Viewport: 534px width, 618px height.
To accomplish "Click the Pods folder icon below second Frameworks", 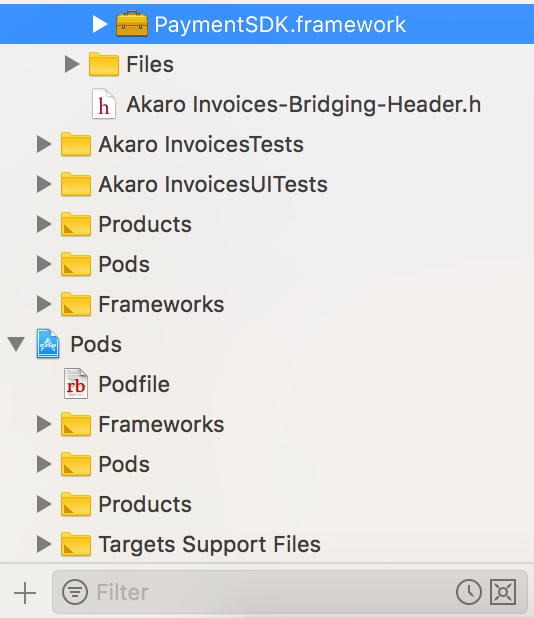I will pos(76,464).
